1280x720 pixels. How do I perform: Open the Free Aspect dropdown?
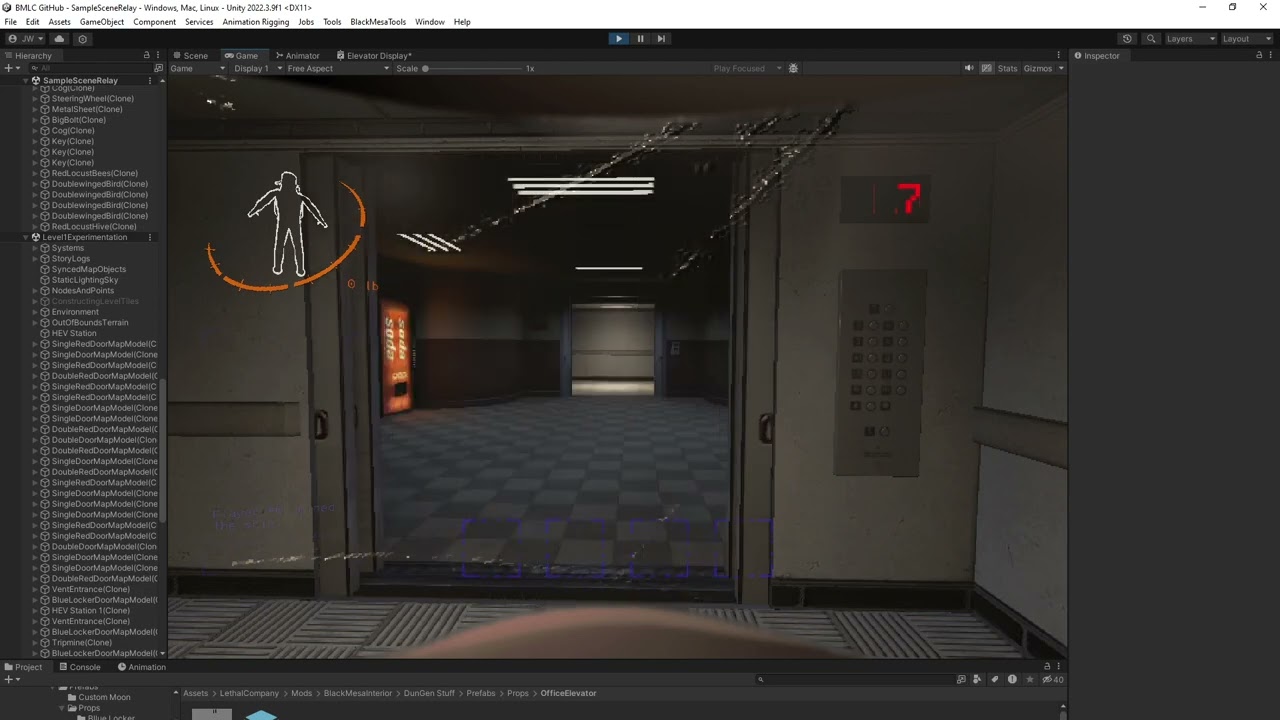337,68
